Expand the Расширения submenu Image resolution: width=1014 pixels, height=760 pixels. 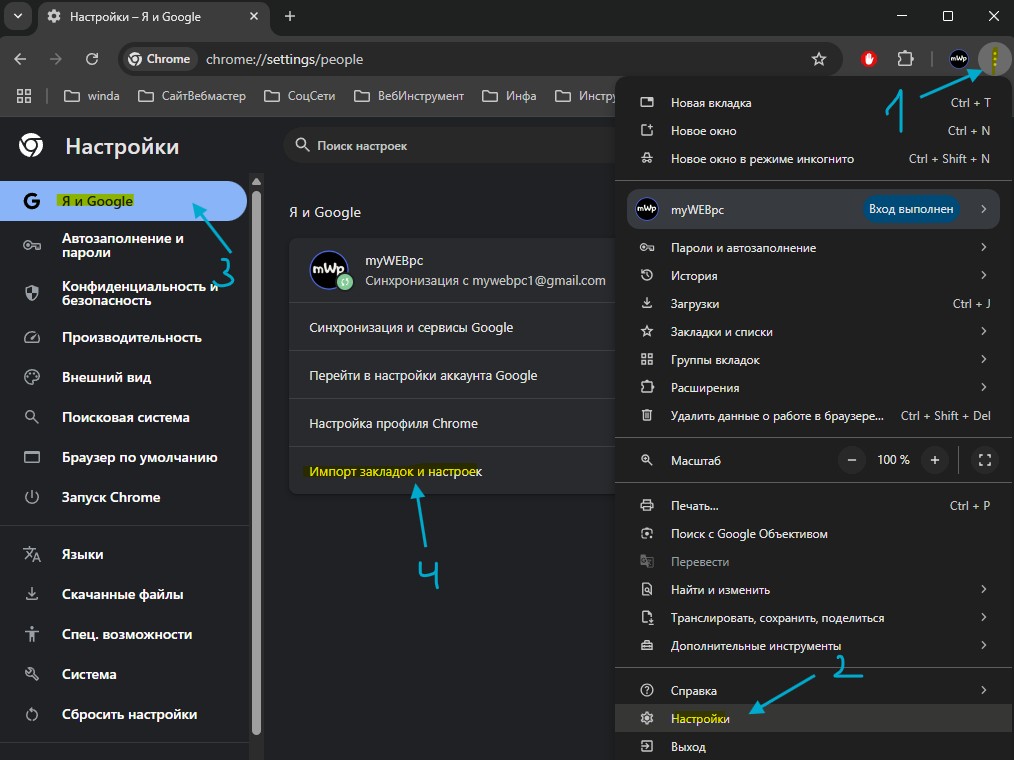814,387
